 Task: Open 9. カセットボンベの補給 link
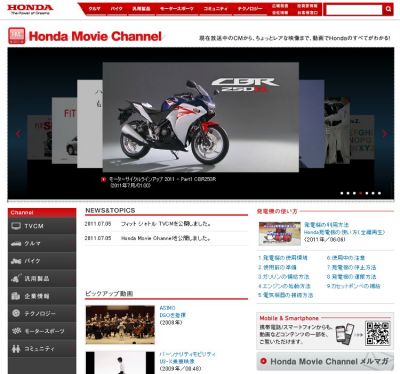tap(354, 286)
